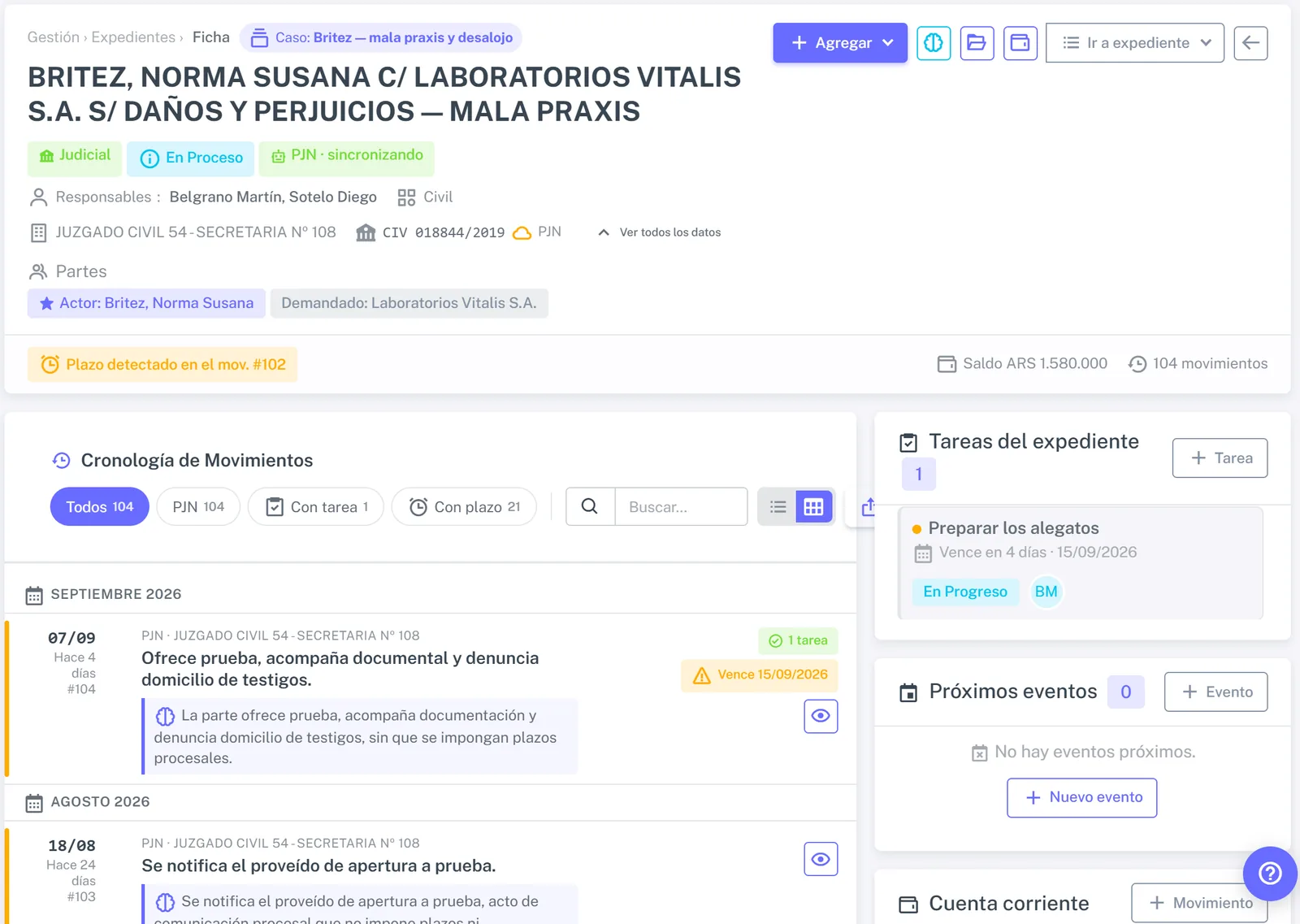Image resolution: width=1300 pixels, height=924 pixels.
Task: Click the Tareas del expediente checklist icon
Action: (x=908, y=443)
